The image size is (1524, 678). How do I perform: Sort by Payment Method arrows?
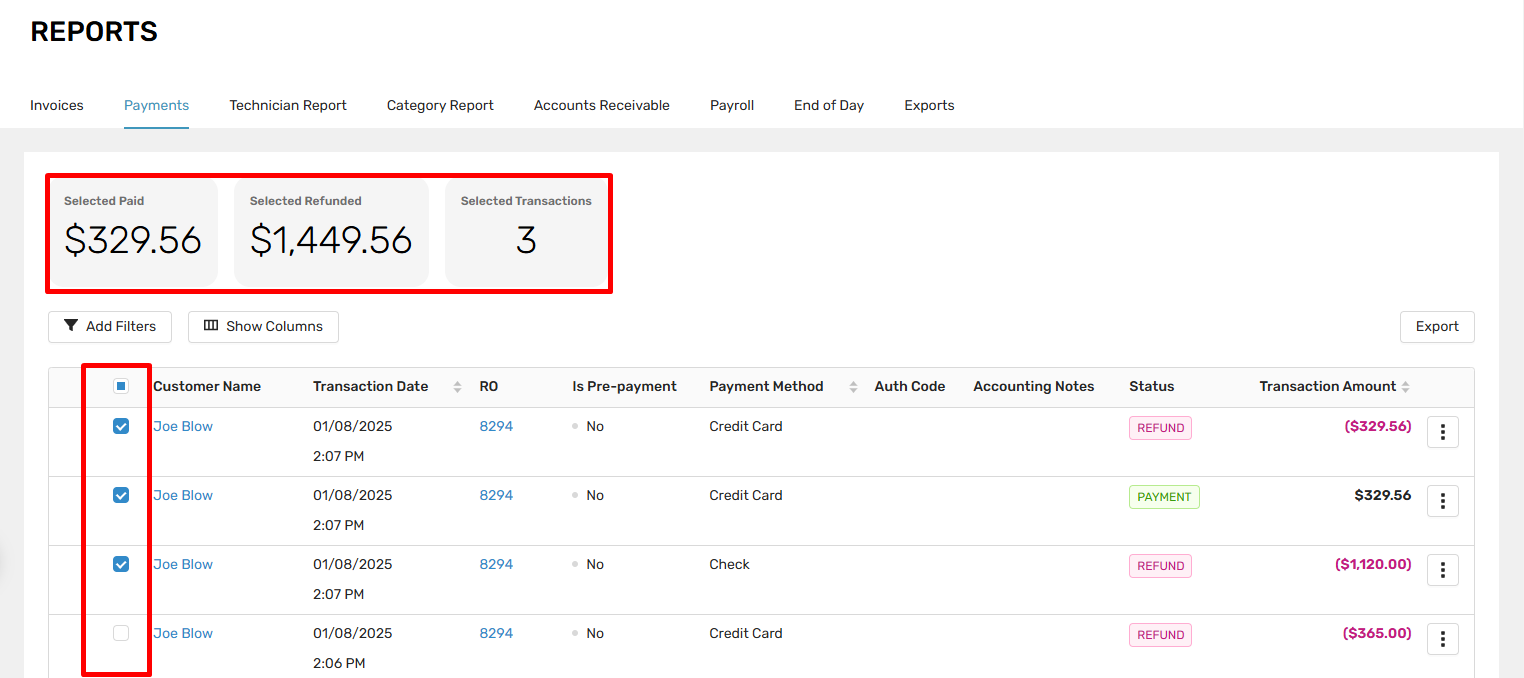click(x=853, y=387)
